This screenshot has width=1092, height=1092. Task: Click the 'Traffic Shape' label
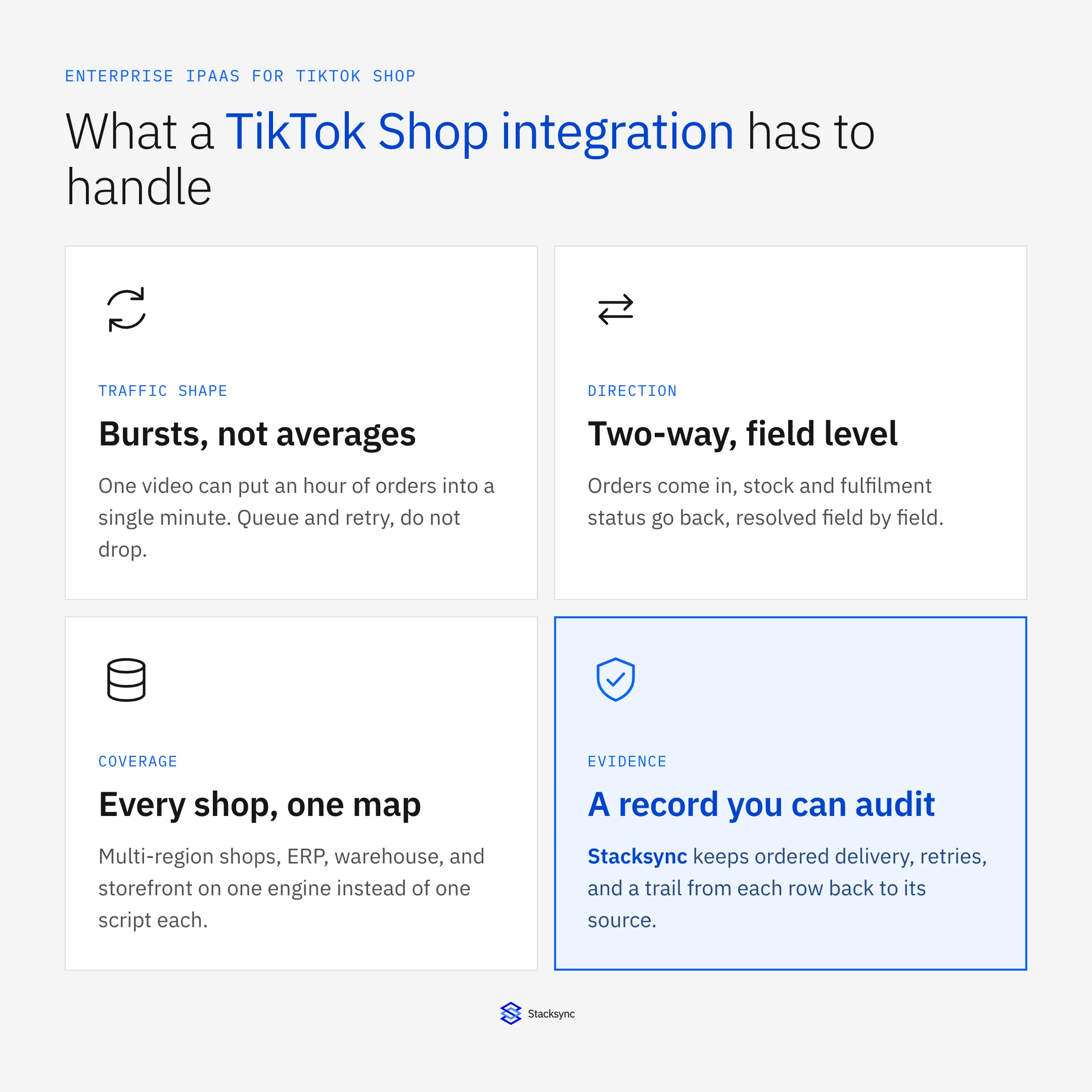(x=163, y=391)
